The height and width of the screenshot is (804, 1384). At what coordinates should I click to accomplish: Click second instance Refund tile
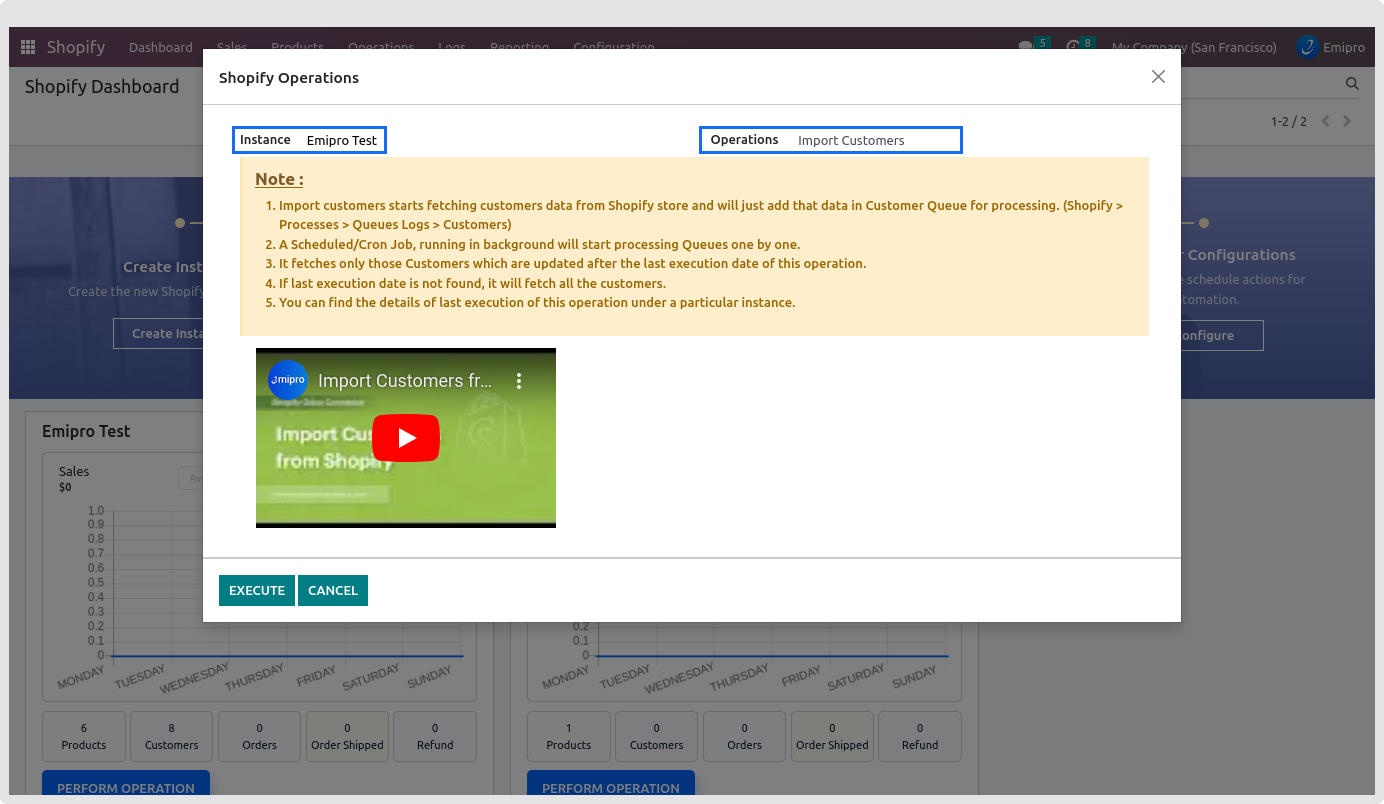[920, 737]
